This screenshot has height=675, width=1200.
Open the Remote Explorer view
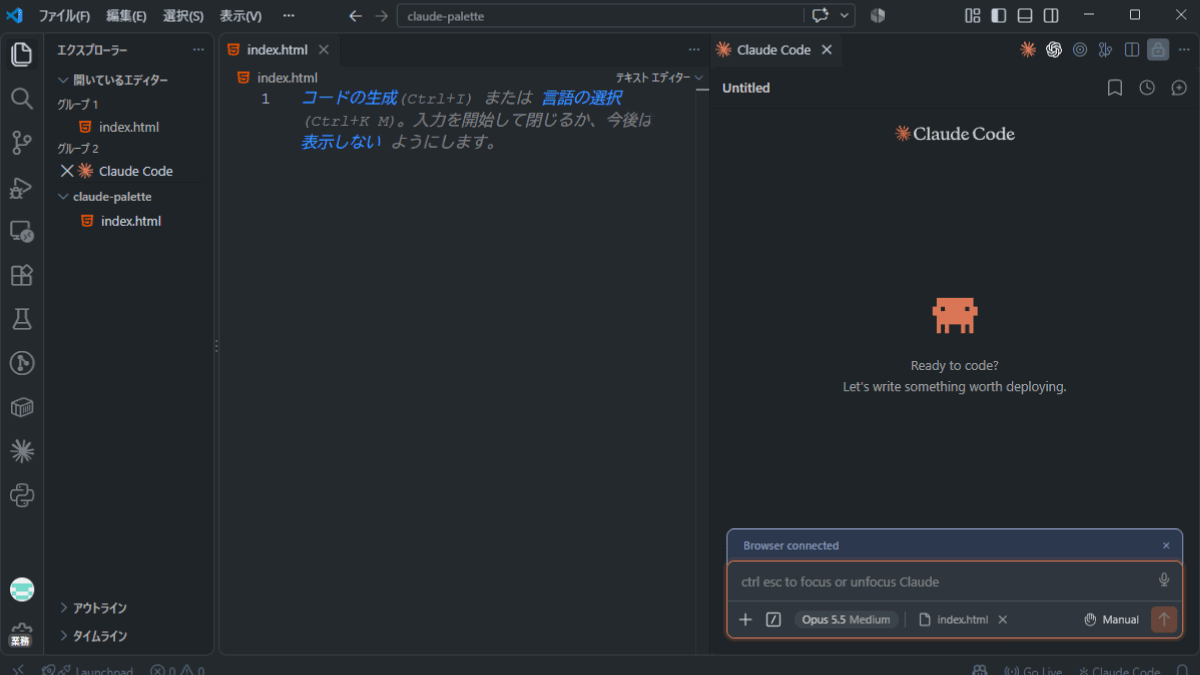tap(22, 231)
